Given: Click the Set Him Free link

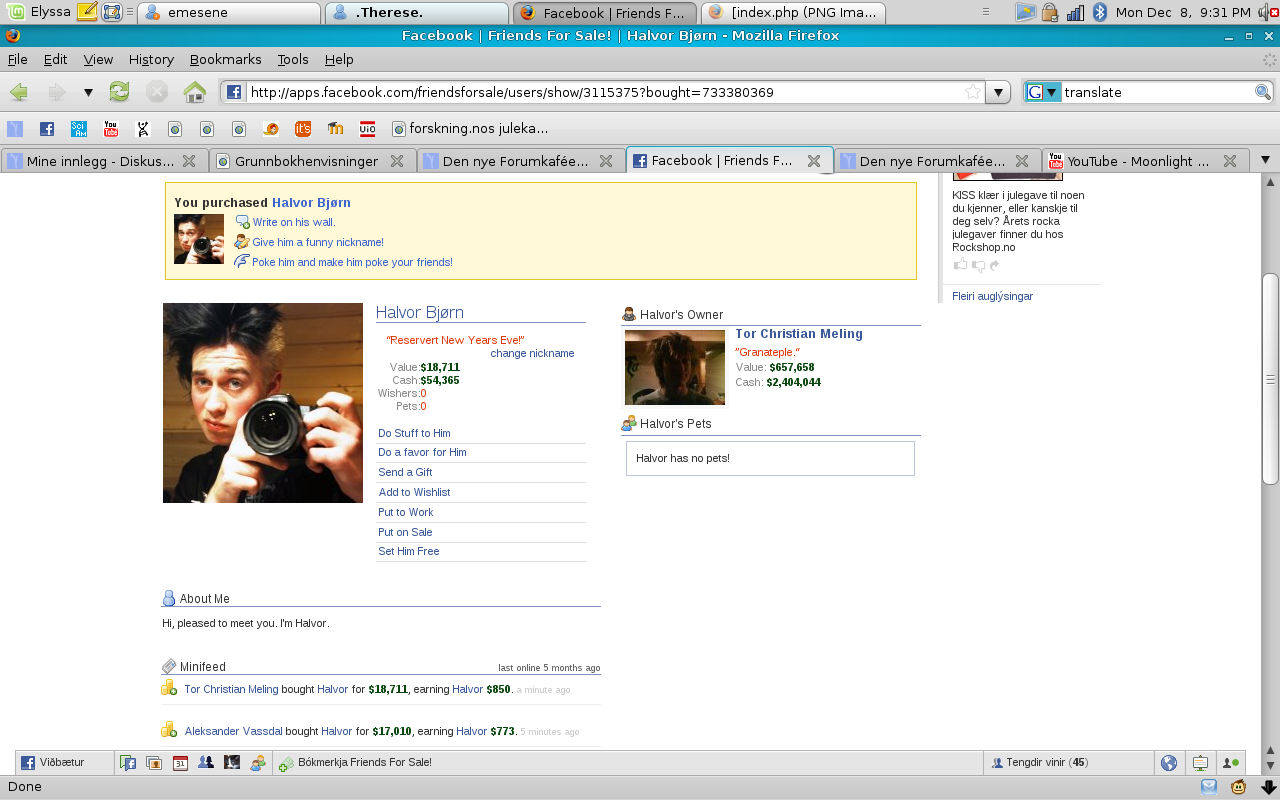Looking at the screenshot, I should [x=408, y=551].
